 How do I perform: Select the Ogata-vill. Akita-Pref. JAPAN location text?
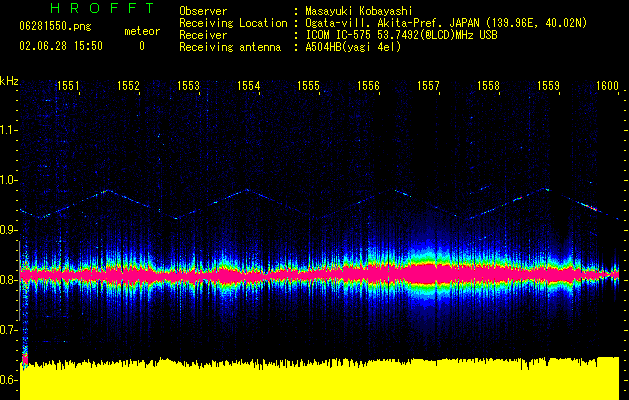pyautogui.click(x=446, y=23)
